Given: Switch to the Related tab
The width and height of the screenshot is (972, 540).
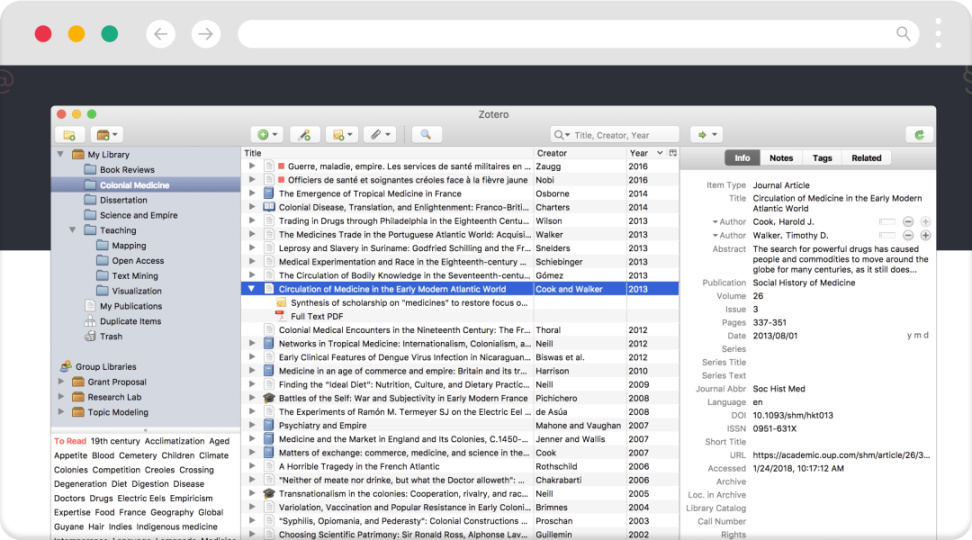Looking at the screenshot, I should pos(866,158).
